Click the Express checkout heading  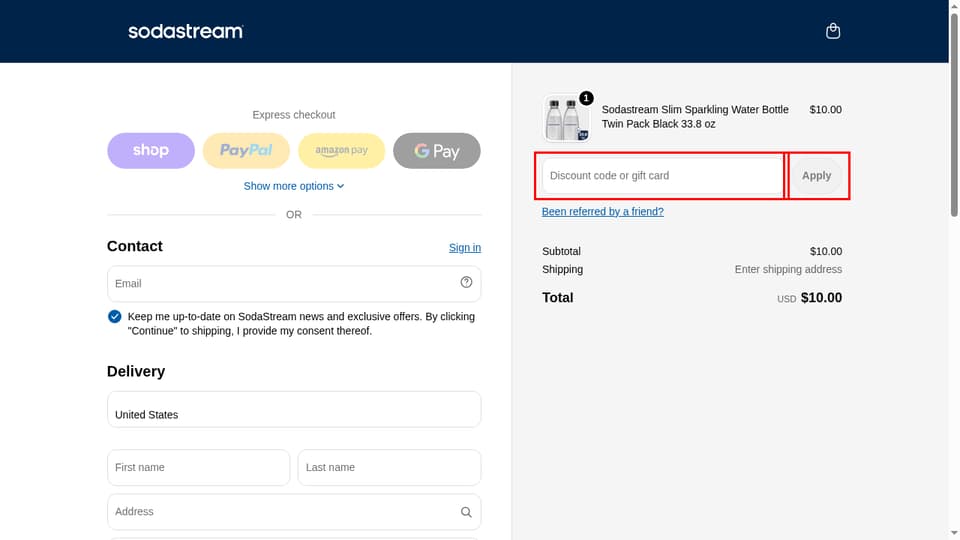[x=294, y=115]
